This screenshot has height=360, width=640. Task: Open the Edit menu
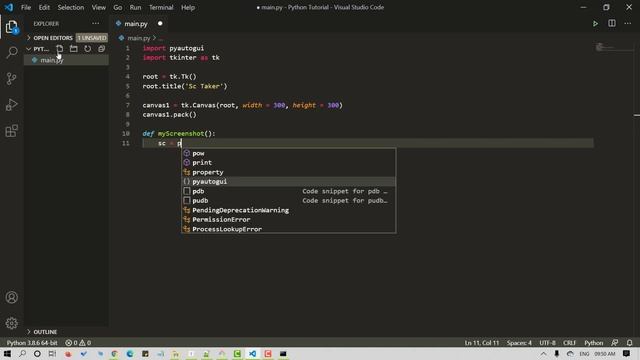click(44, 7)
